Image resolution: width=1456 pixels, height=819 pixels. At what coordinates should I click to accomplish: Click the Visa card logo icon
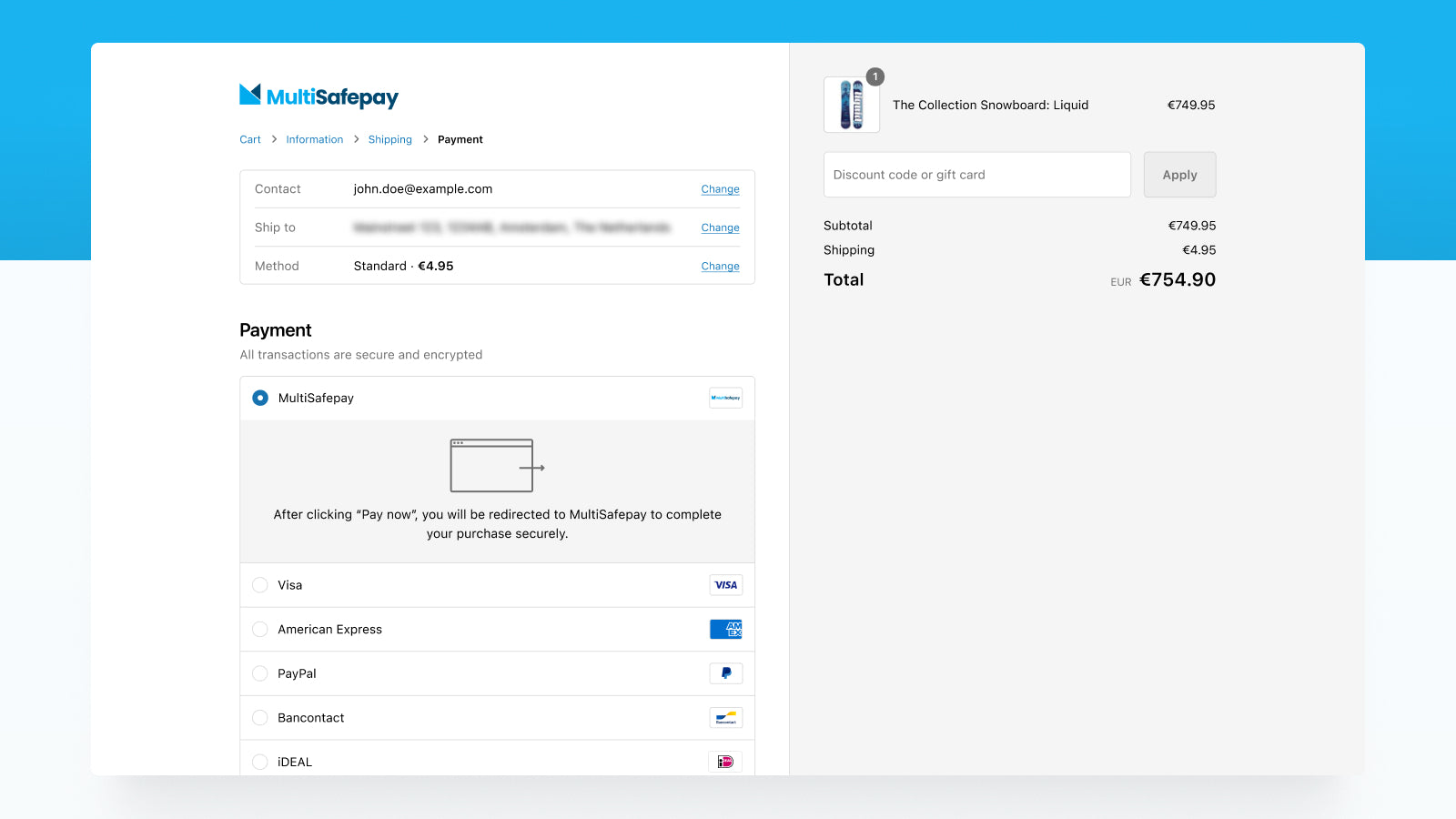tap(725, 585)
